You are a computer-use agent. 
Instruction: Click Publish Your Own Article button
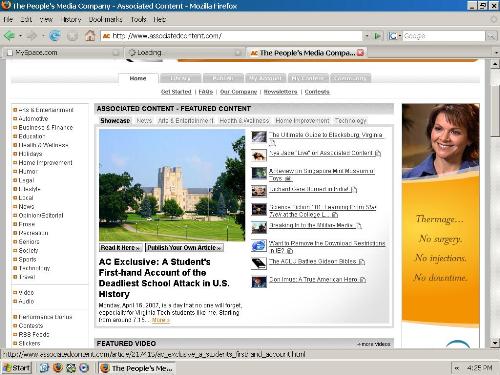[x=184, y=248]
